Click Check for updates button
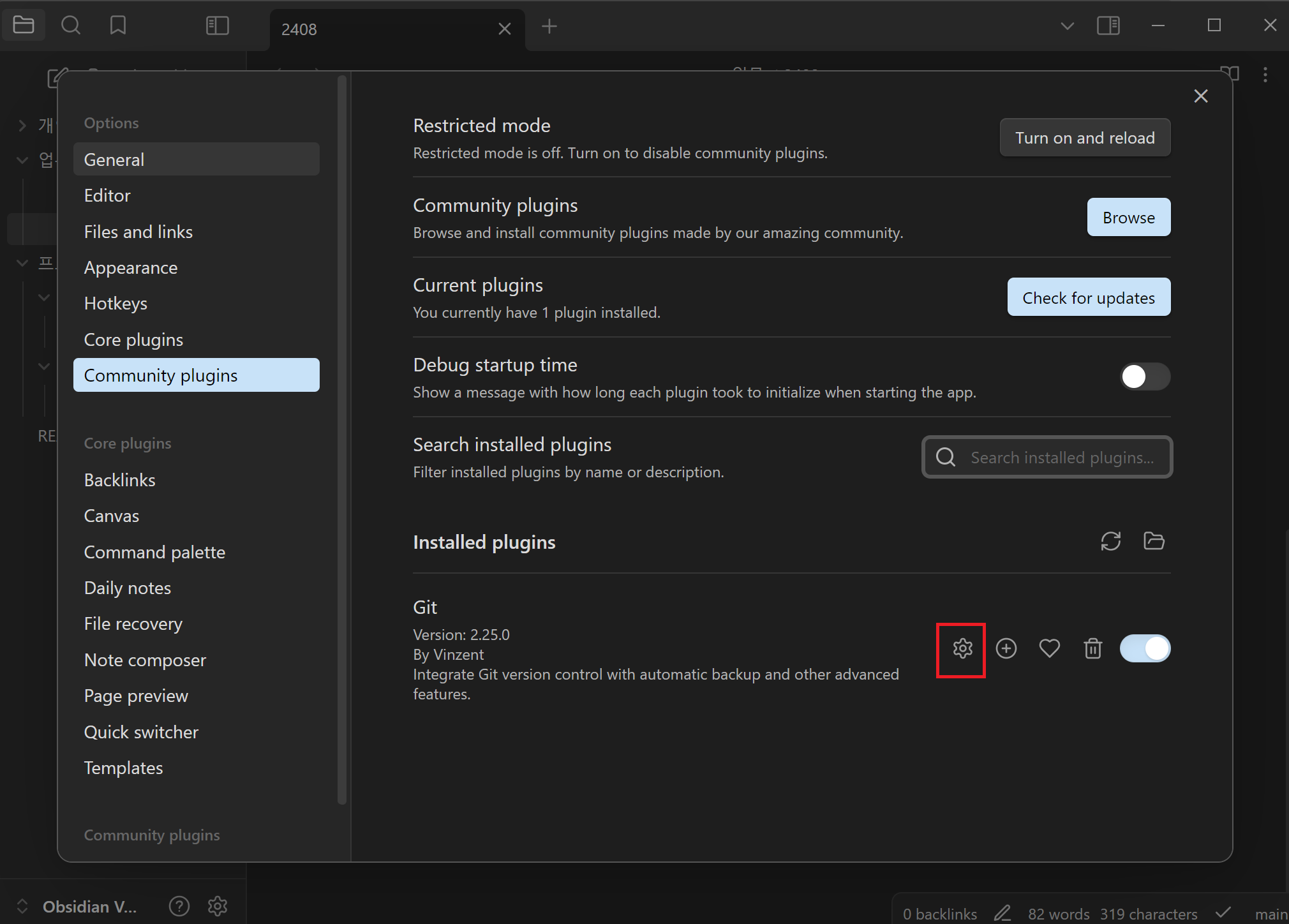This screenshot has height=924, width=1289. click(1088, 298)
